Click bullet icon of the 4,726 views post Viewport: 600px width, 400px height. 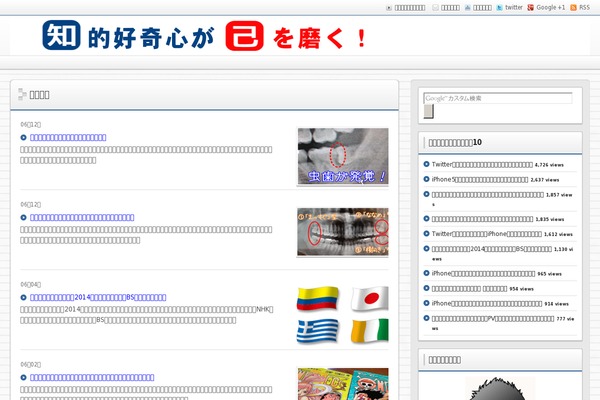point(426,164)
